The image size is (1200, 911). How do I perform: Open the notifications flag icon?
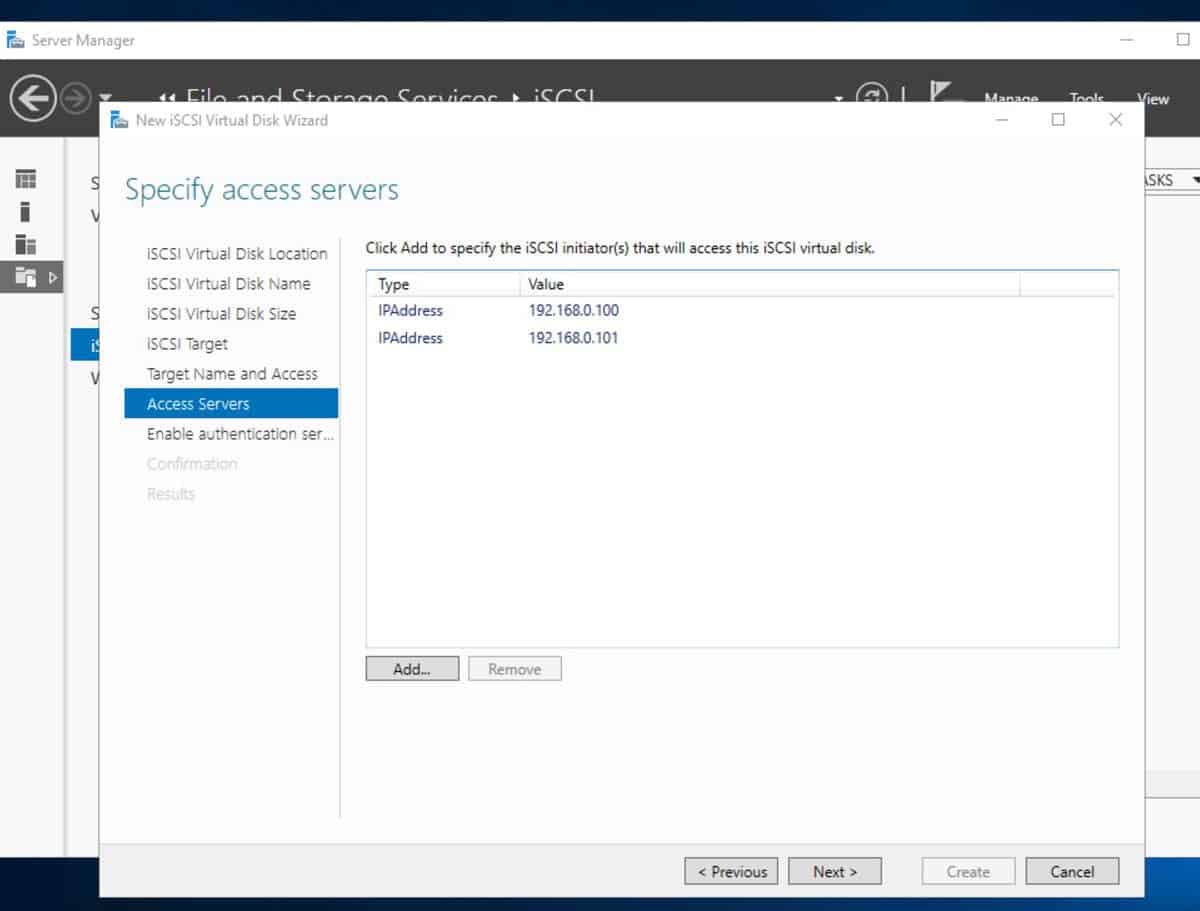tap(940, 92)
